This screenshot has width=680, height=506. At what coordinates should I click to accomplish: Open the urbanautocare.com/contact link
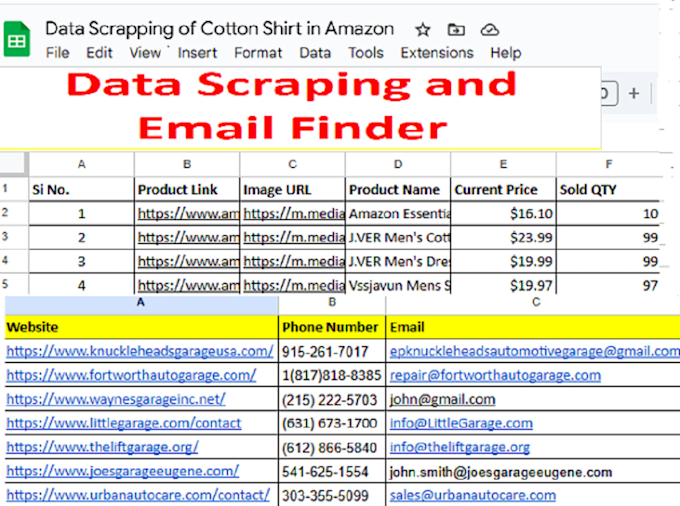point(138,495)
